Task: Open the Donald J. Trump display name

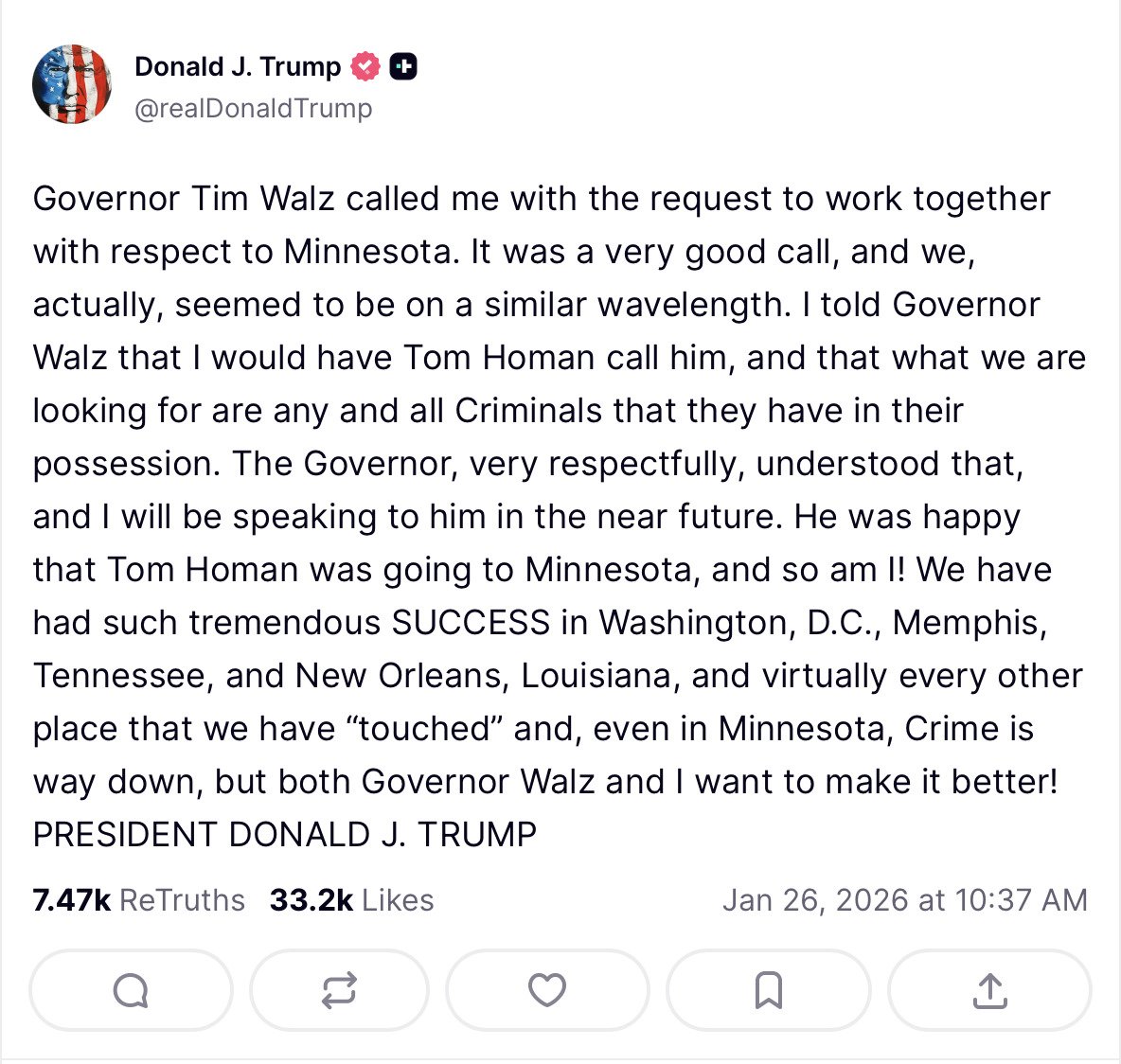Action: pos(238,66)
